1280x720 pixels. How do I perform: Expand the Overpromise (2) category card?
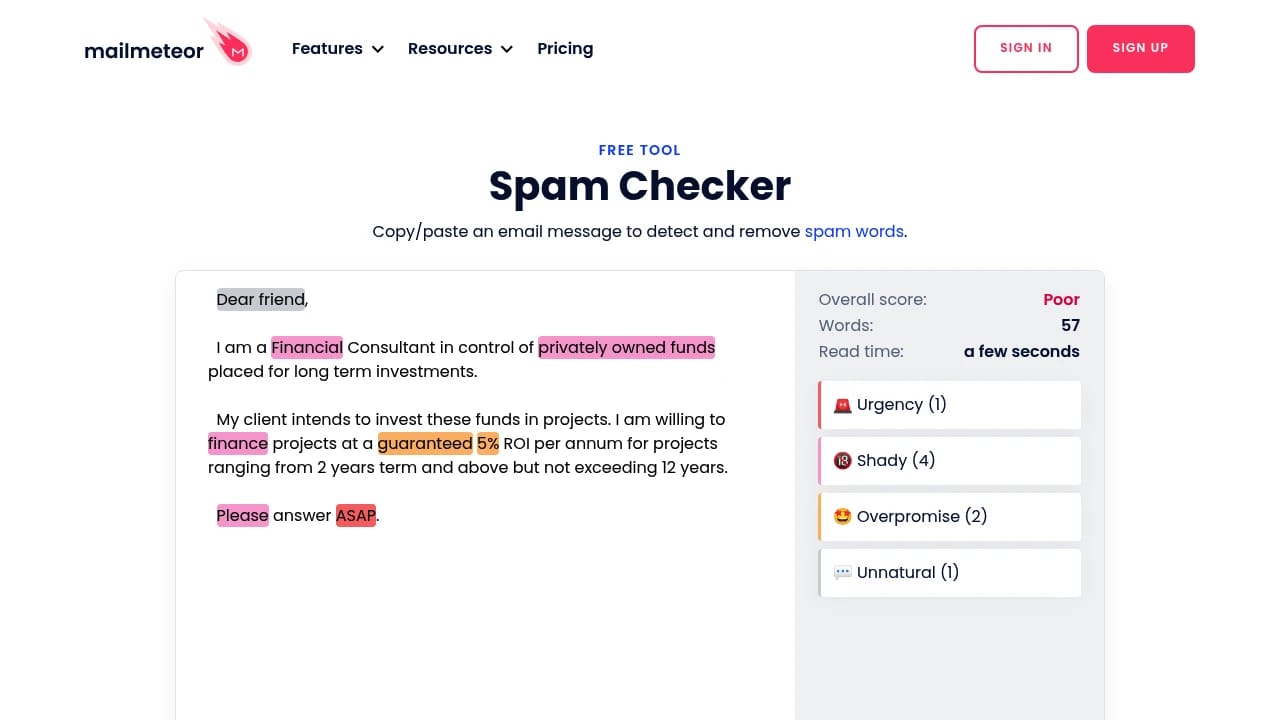949,516
